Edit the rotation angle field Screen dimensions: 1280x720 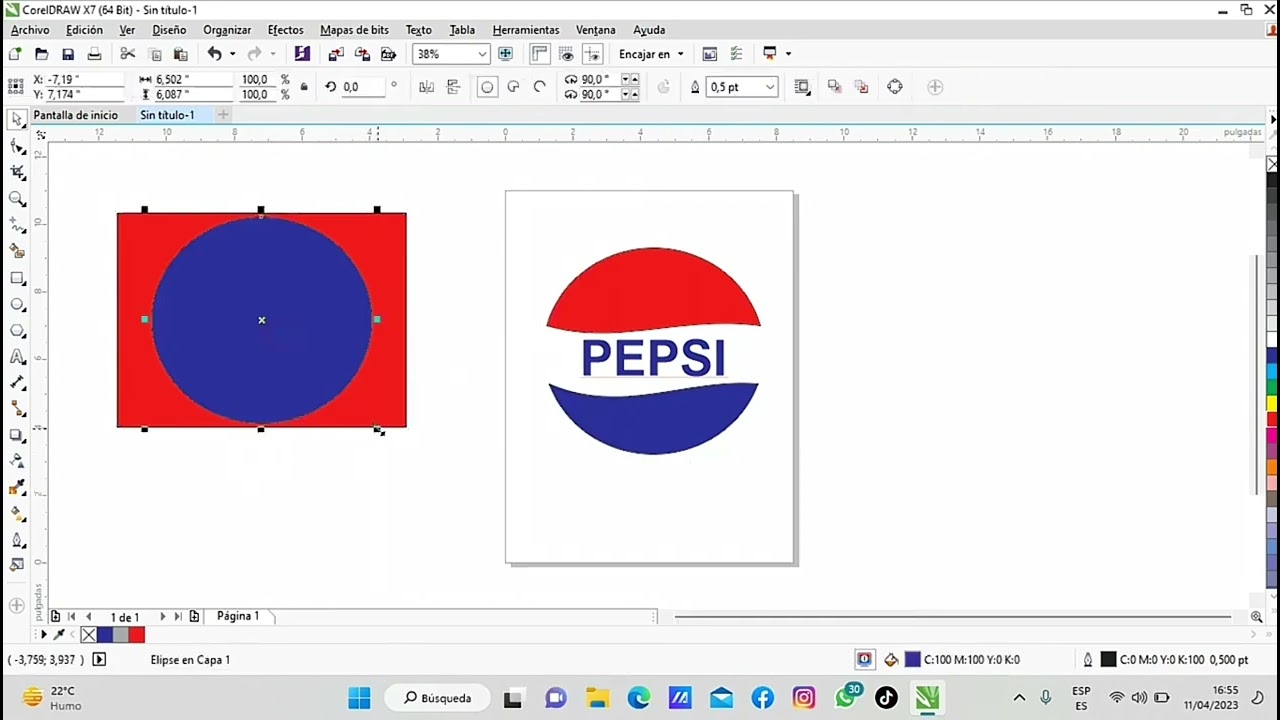tap(364, 87)
